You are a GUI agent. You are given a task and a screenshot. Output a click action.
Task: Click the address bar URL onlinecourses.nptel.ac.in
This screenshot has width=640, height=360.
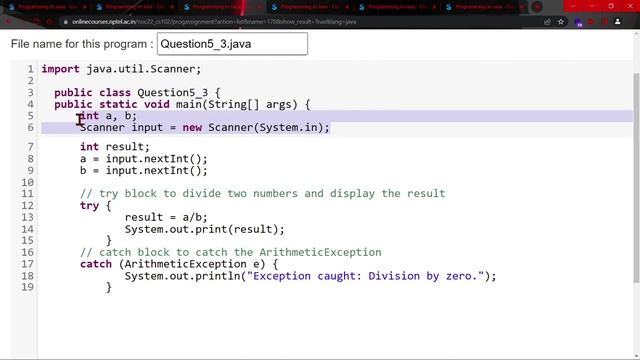point(214,22)
